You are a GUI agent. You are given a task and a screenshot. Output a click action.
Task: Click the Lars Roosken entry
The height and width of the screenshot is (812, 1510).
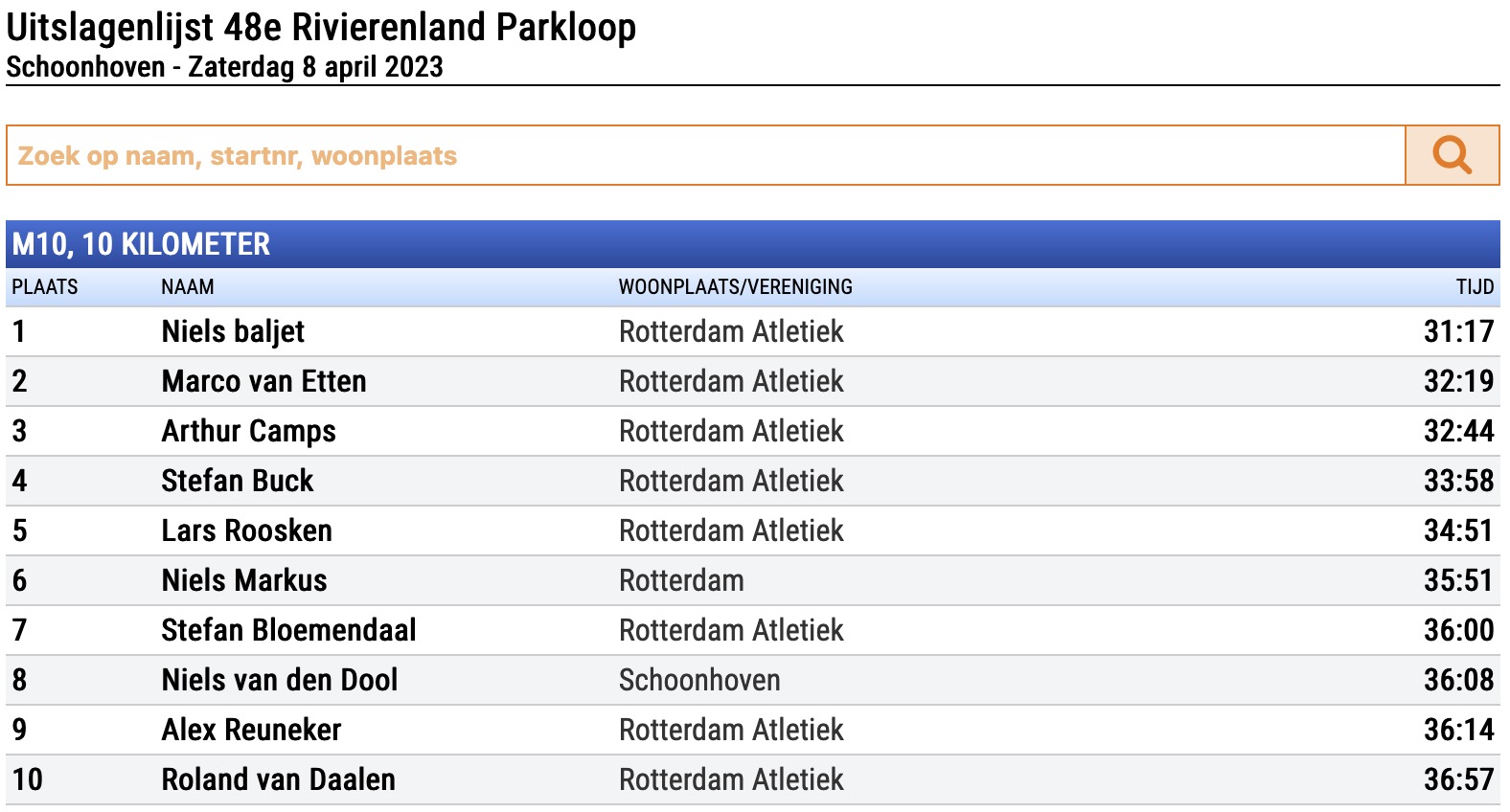coord(246,530)
